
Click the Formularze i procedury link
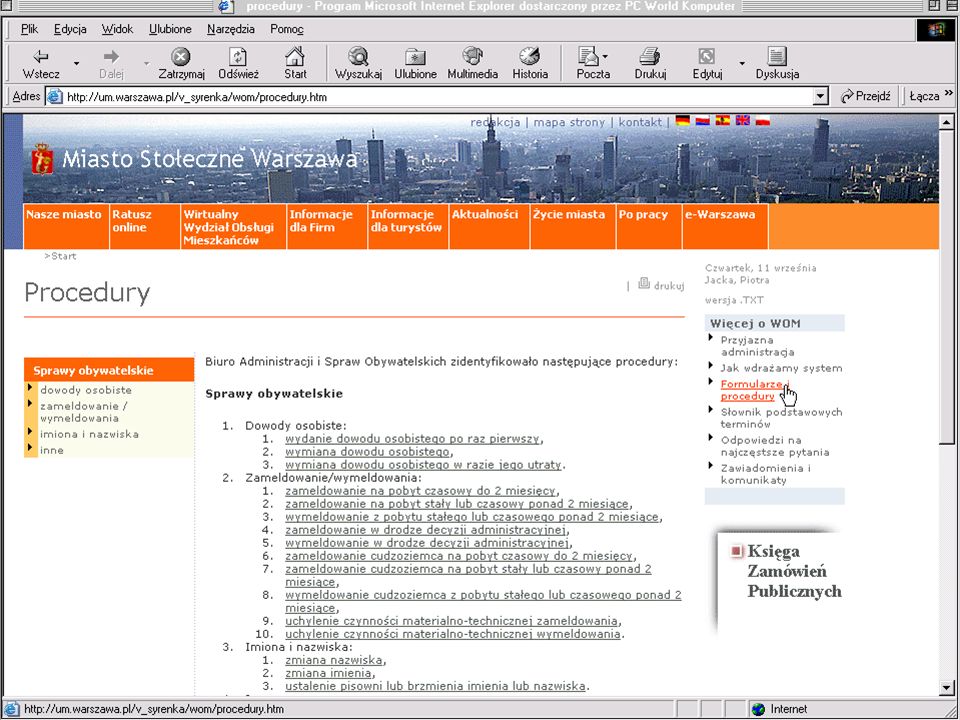754,390
